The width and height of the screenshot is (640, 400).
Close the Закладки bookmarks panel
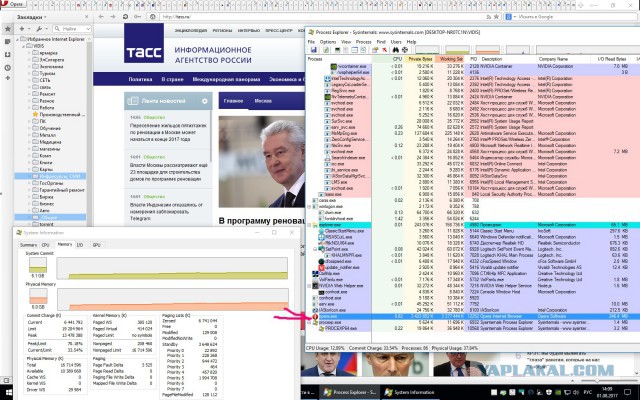(87, 17)
